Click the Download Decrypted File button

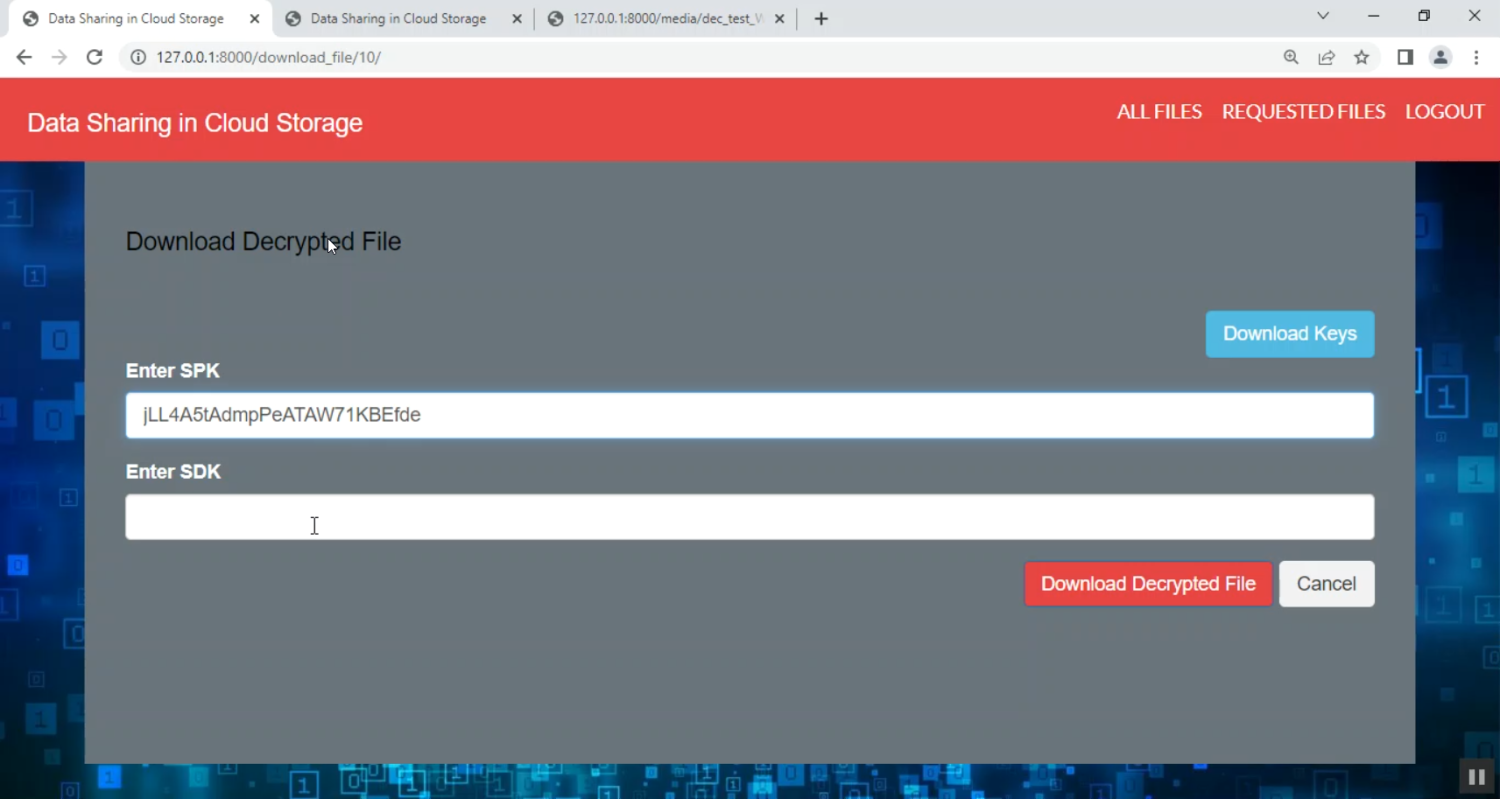coord(1147,584)
